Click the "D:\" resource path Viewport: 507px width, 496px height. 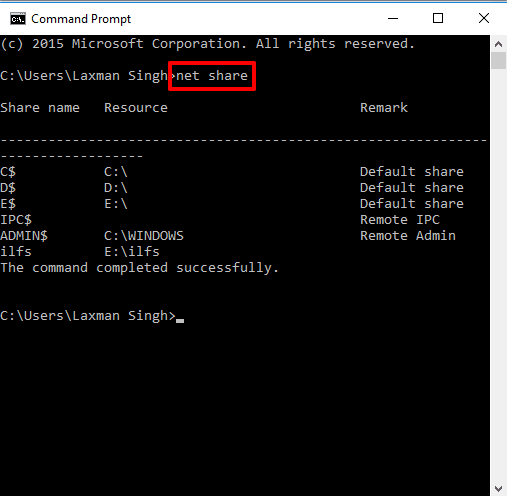click(116, 188)
